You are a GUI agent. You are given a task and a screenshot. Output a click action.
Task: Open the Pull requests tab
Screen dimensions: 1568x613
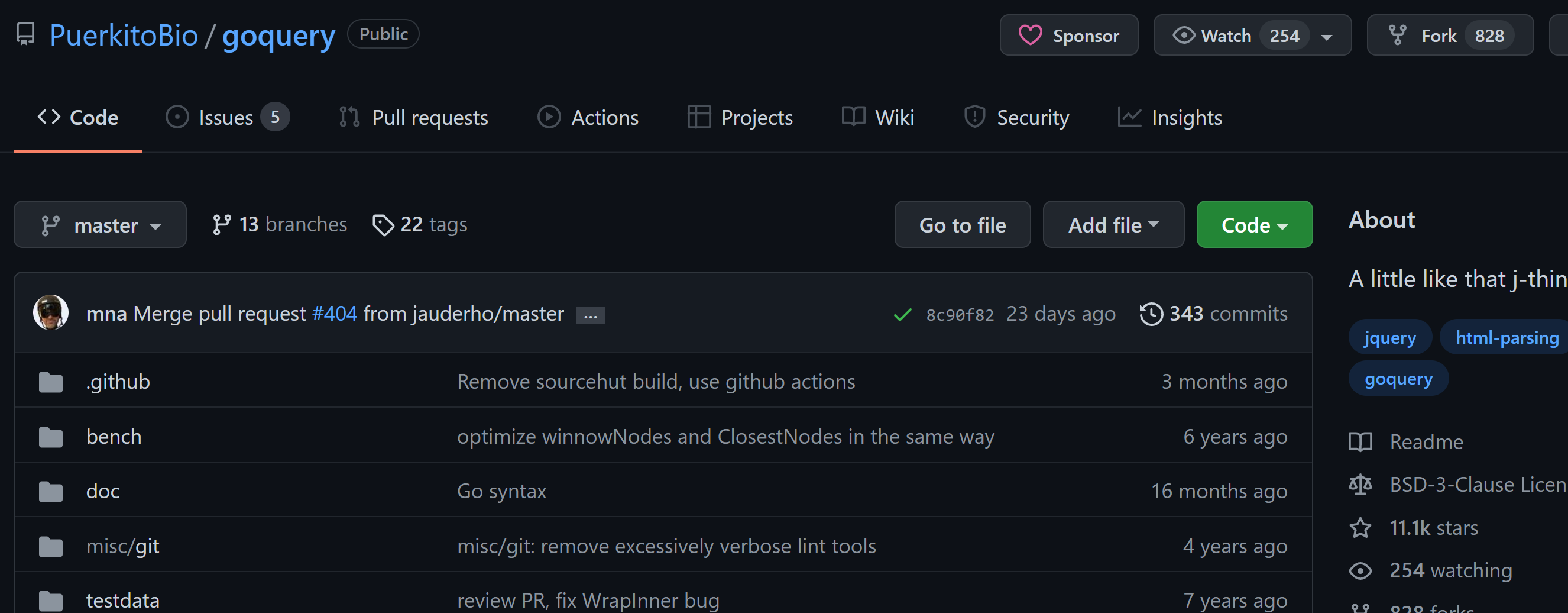tap(414, 118)
